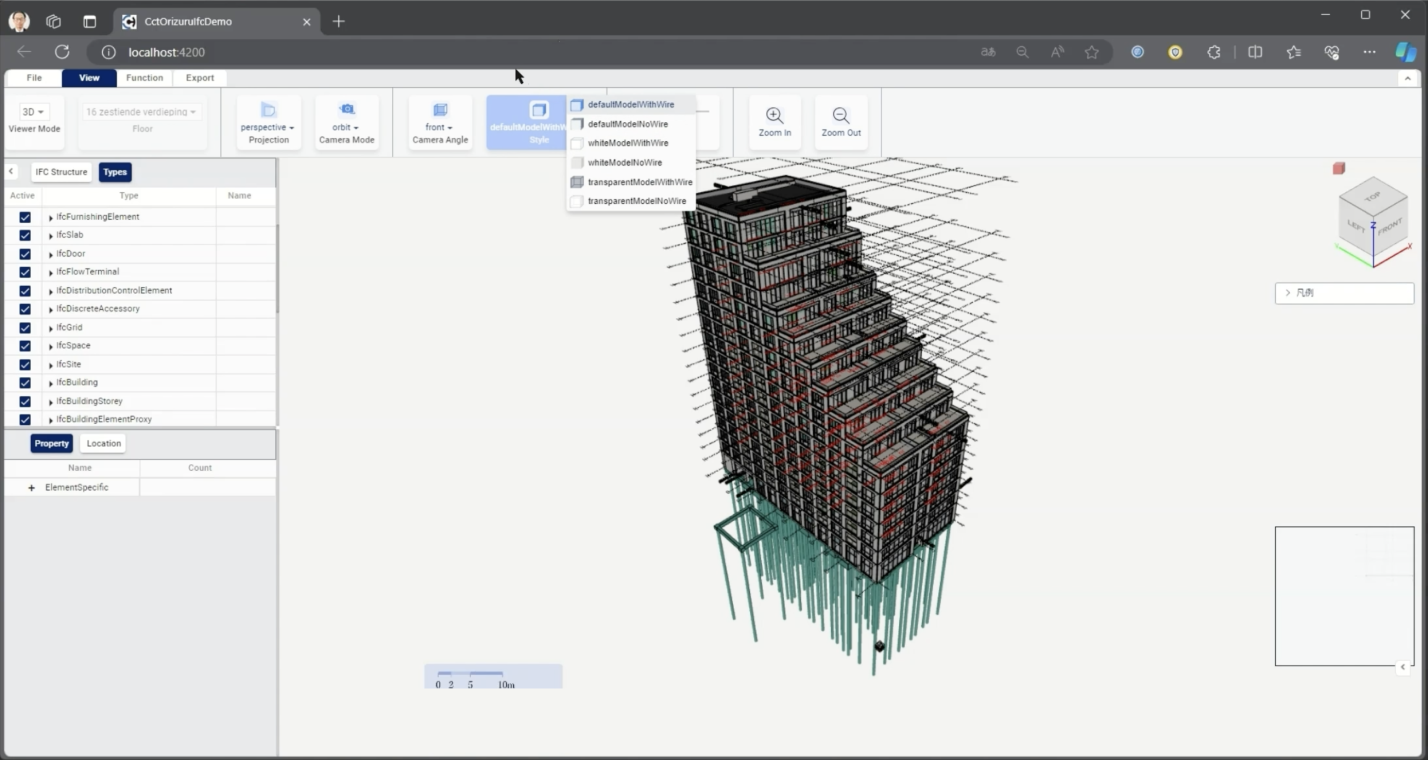This screenshot has height=760, width=1428.
Task: Click the small red home cube
Action: (1339, 168)
